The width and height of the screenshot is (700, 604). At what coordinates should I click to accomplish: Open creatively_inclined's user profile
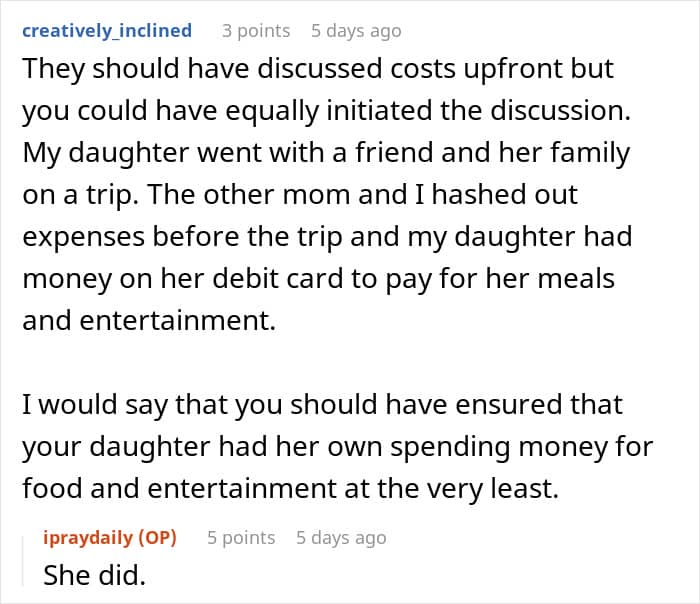[x=107, y=30]
